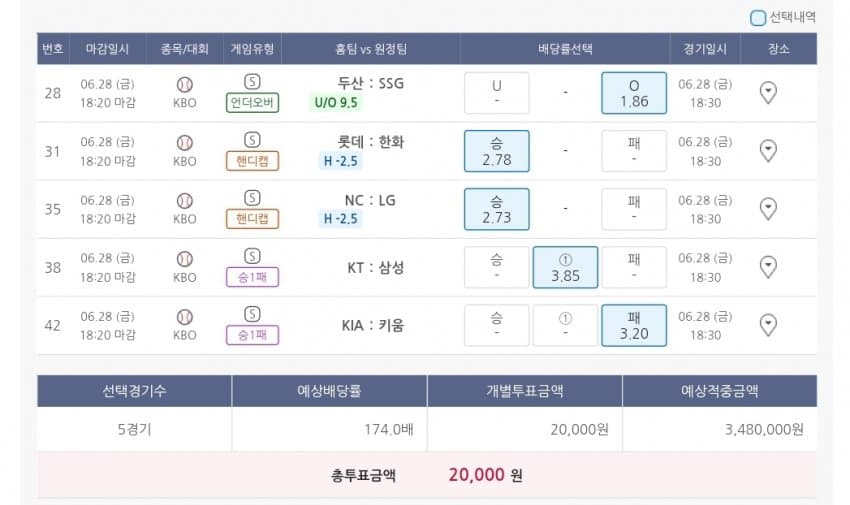Click the KBO baseball icon for KIA : 키움

point(185,316)
